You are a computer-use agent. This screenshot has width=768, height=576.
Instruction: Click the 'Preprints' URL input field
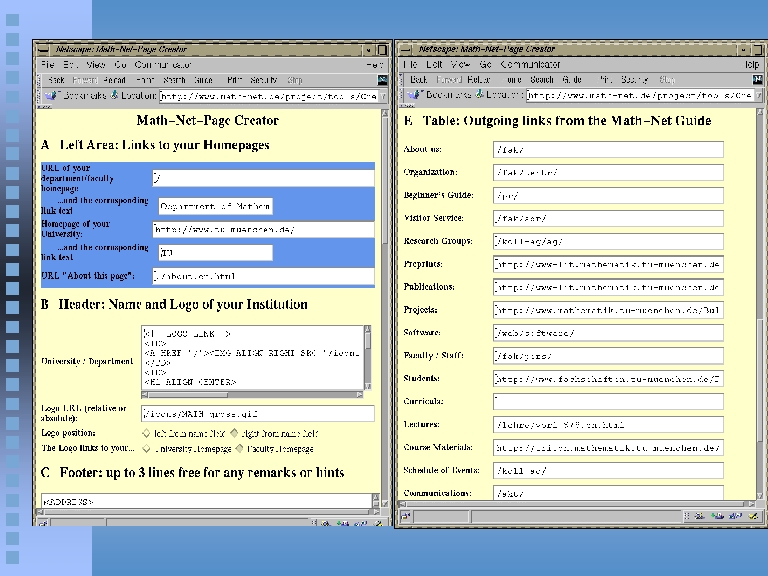point(608,264)
